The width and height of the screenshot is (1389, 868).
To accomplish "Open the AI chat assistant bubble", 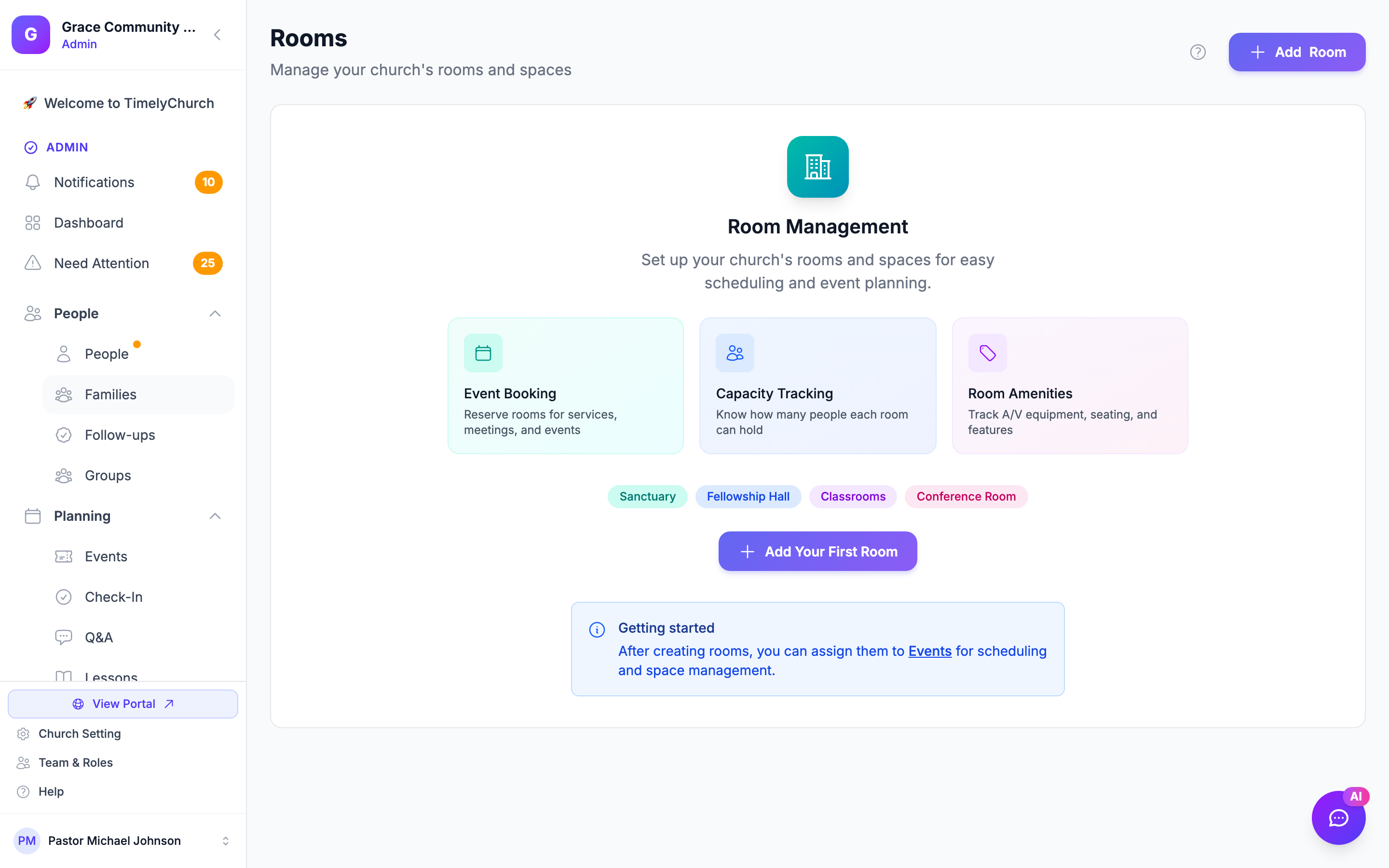I will [x=1338, y=817].
